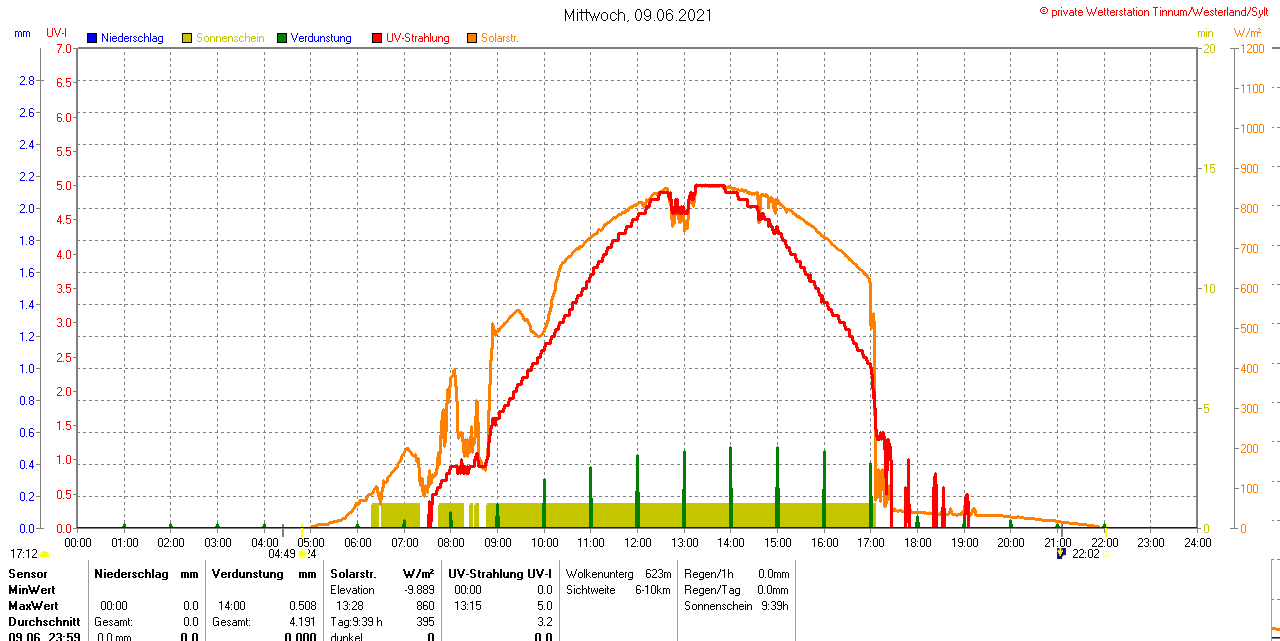Click the red UV-Strahlung legend swatch
1280x641 pixels.
click(x=377, y=38)
